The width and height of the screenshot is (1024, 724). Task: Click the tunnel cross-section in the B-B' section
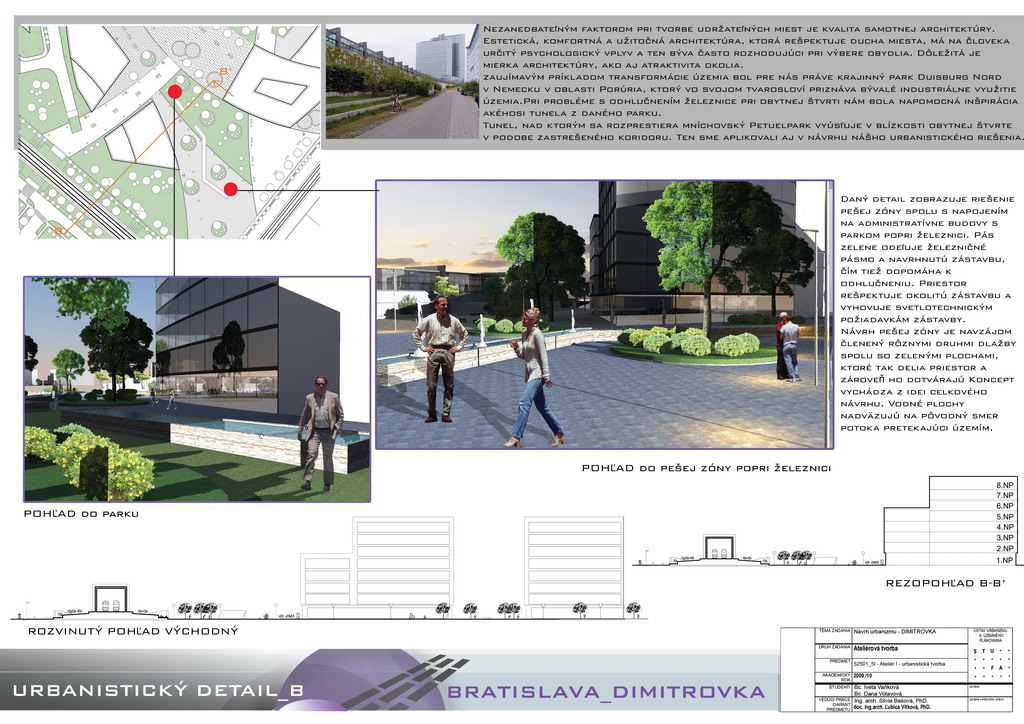[720, 548]
